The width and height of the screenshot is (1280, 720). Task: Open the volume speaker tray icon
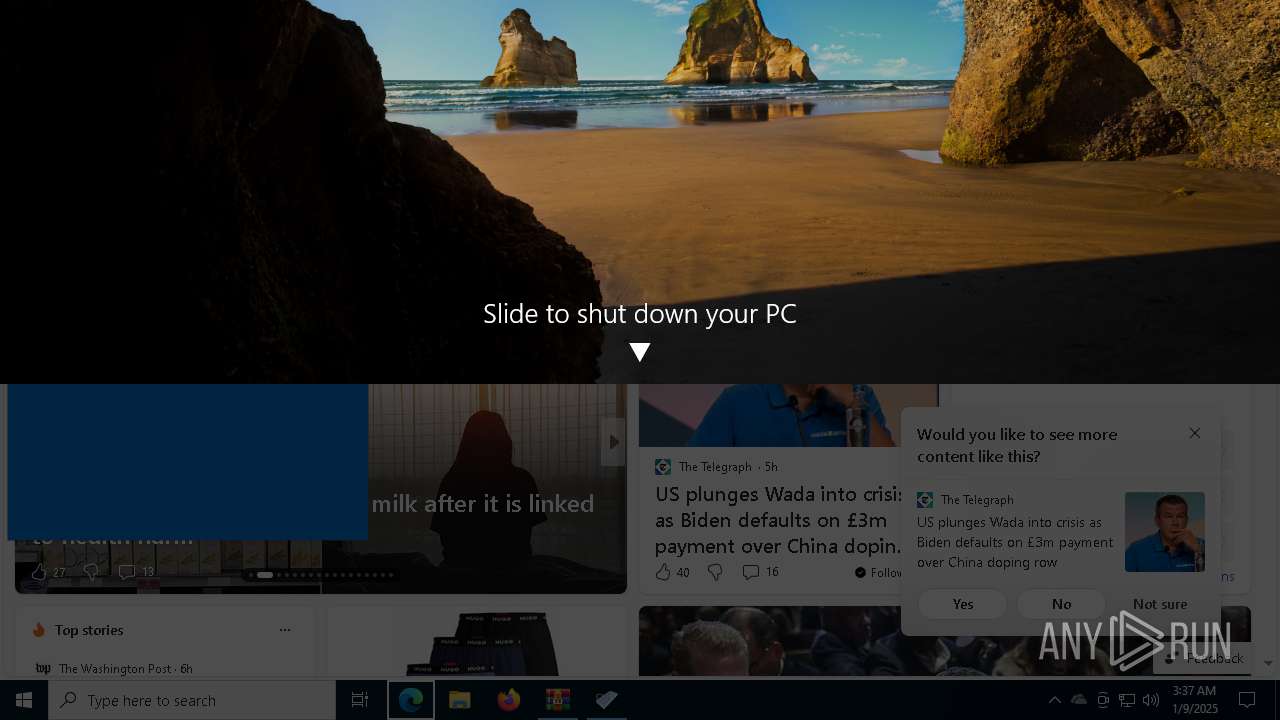(1151, 700)
